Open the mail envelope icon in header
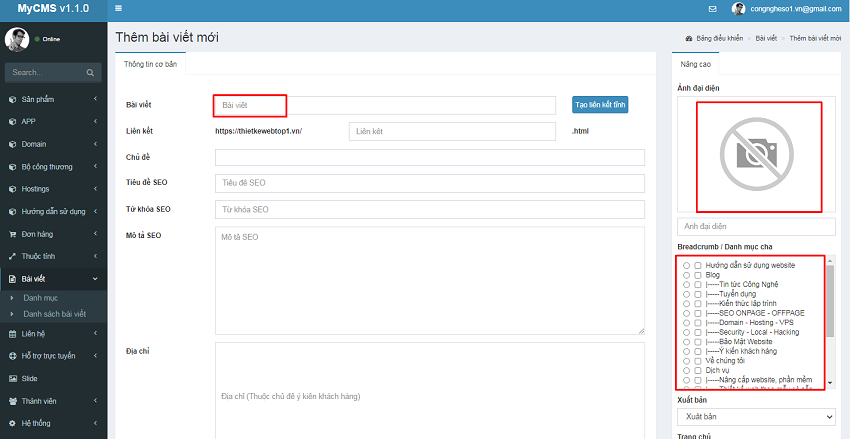Screen dimensions: 850x439 712,9
